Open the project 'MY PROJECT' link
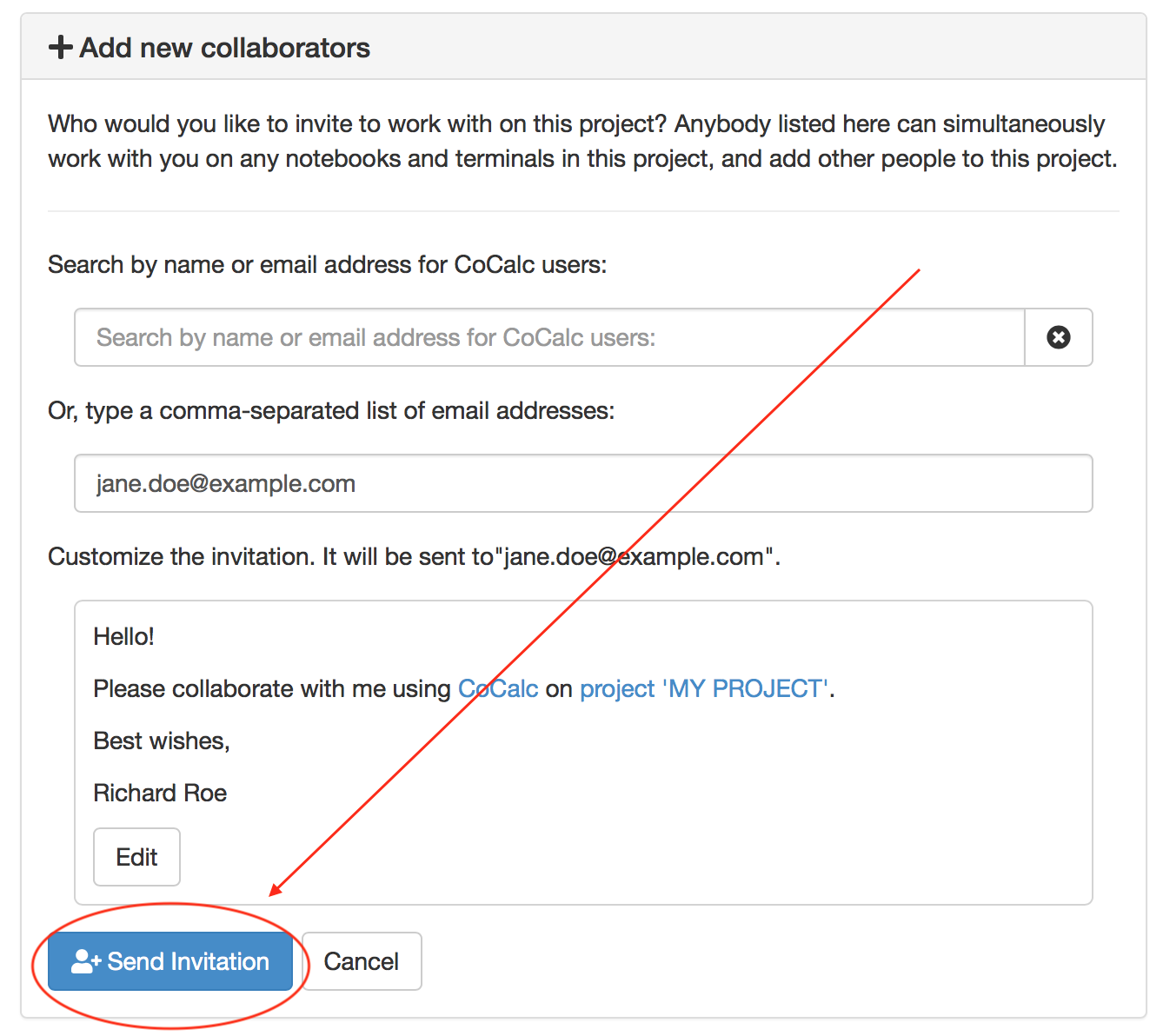 coord(703,689)
